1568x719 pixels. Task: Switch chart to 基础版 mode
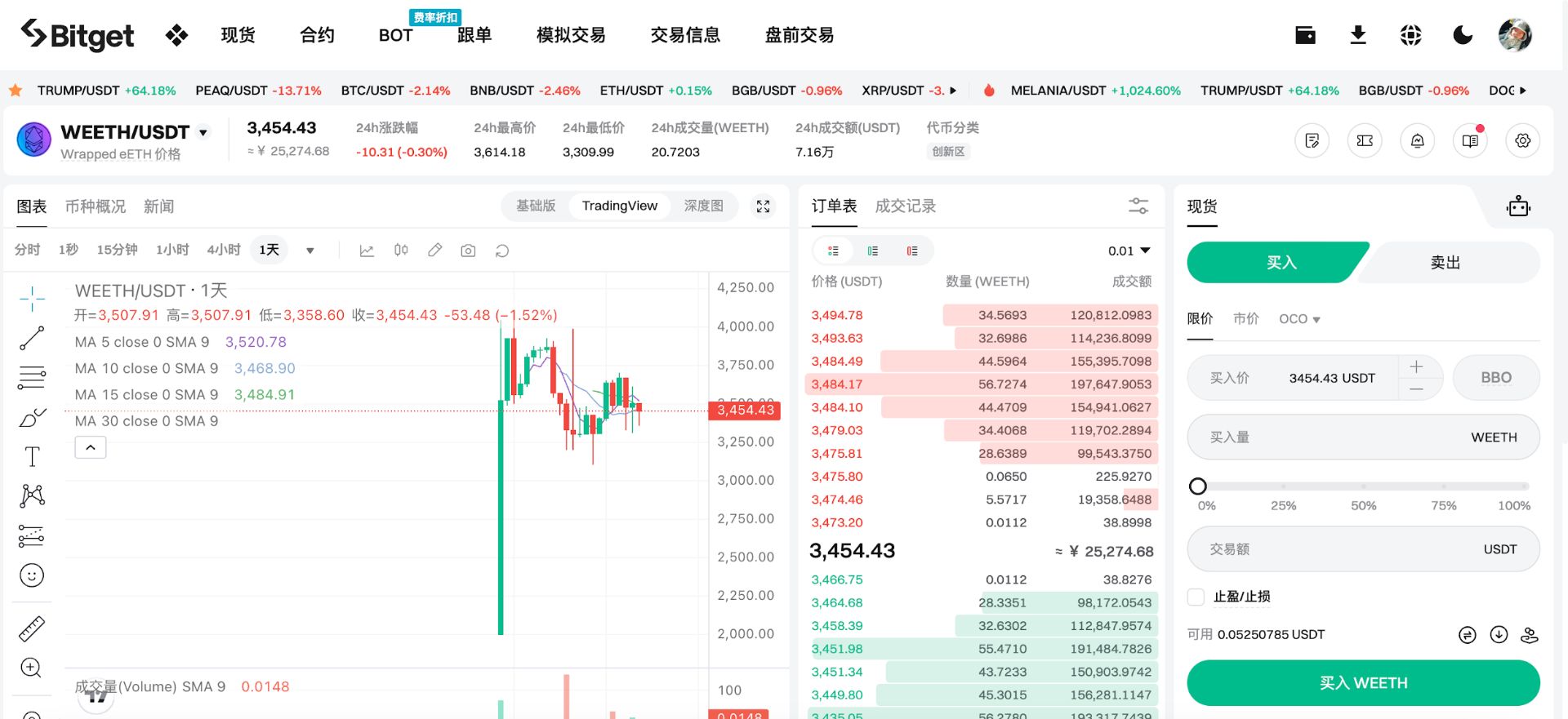coord(536,206)
